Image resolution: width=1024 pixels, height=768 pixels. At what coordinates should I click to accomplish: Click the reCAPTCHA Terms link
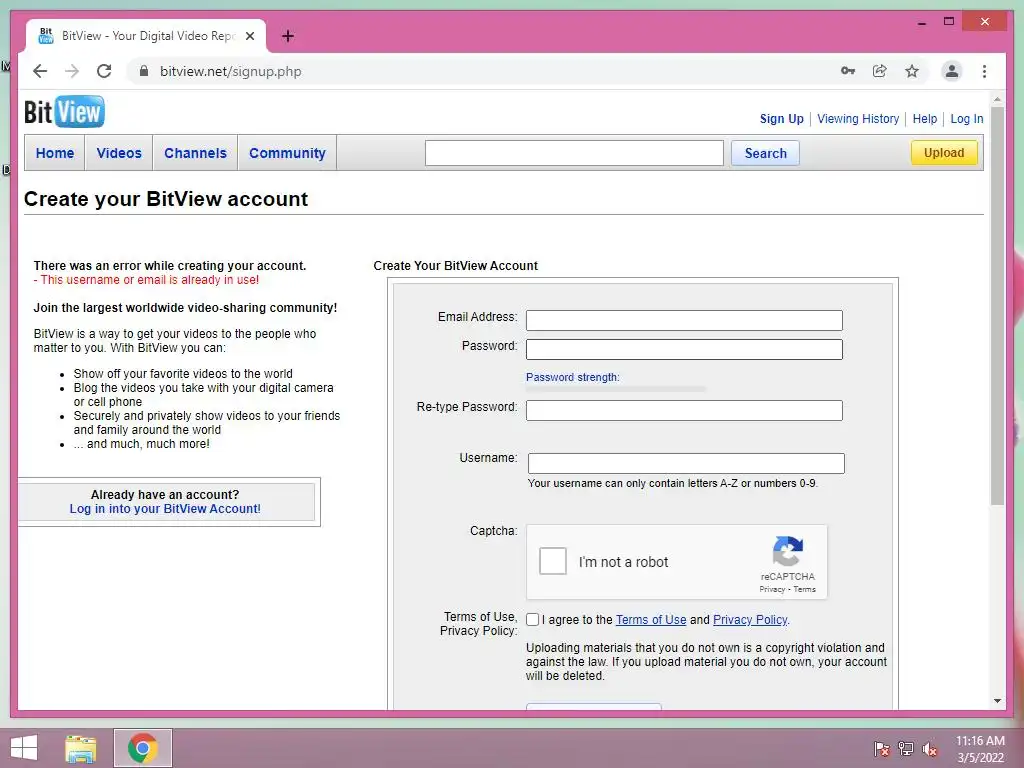point(805,589)
